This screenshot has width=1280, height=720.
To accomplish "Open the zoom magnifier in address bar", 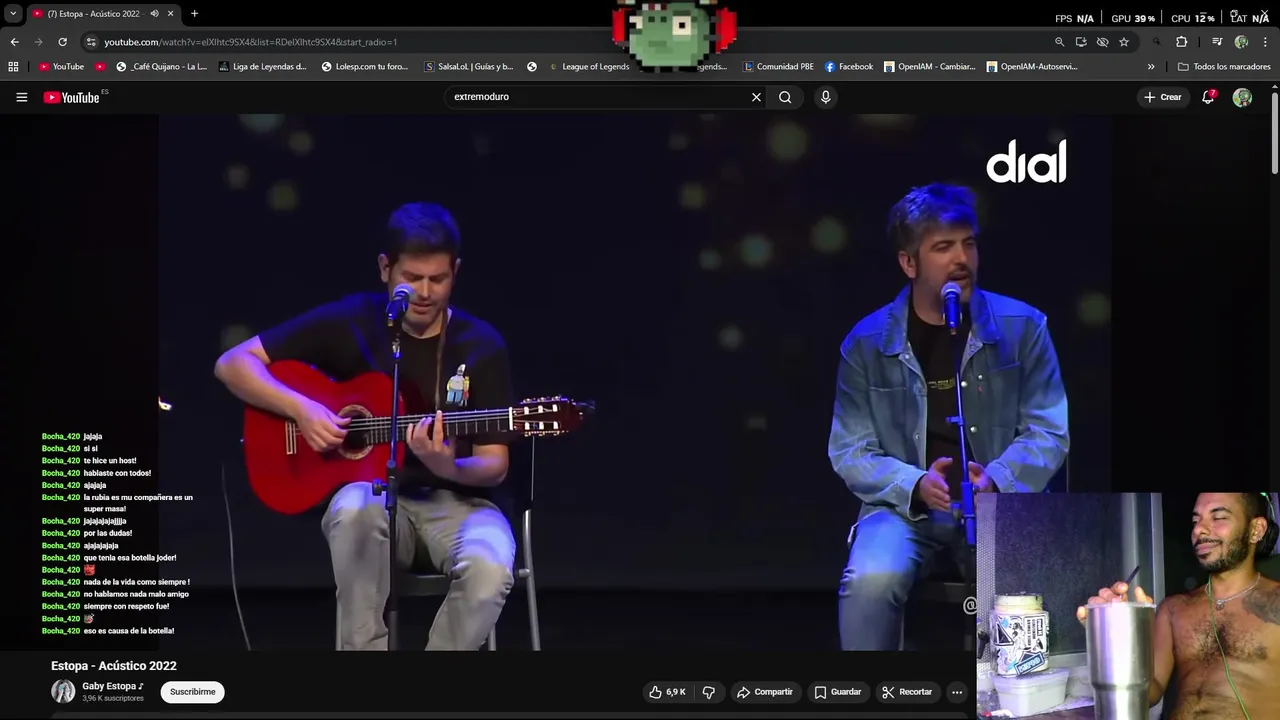I will point(1059,42).
